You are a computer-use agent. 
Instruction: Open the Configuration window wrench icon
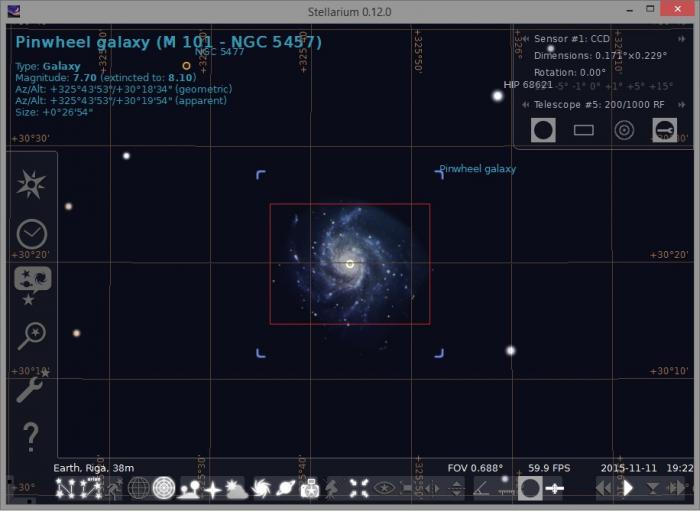30,388
